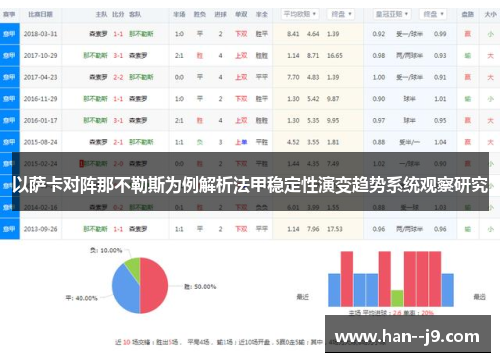Click handicap value 0.98 in 2017-10-29 row
The image size is (500, 362).
pos(379,56)
